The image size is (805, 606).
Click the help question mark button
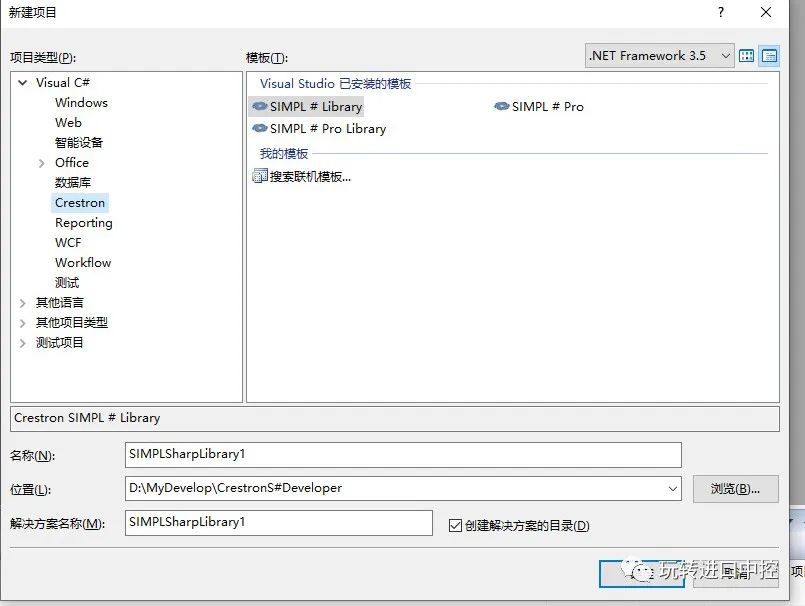click(721, 12)
